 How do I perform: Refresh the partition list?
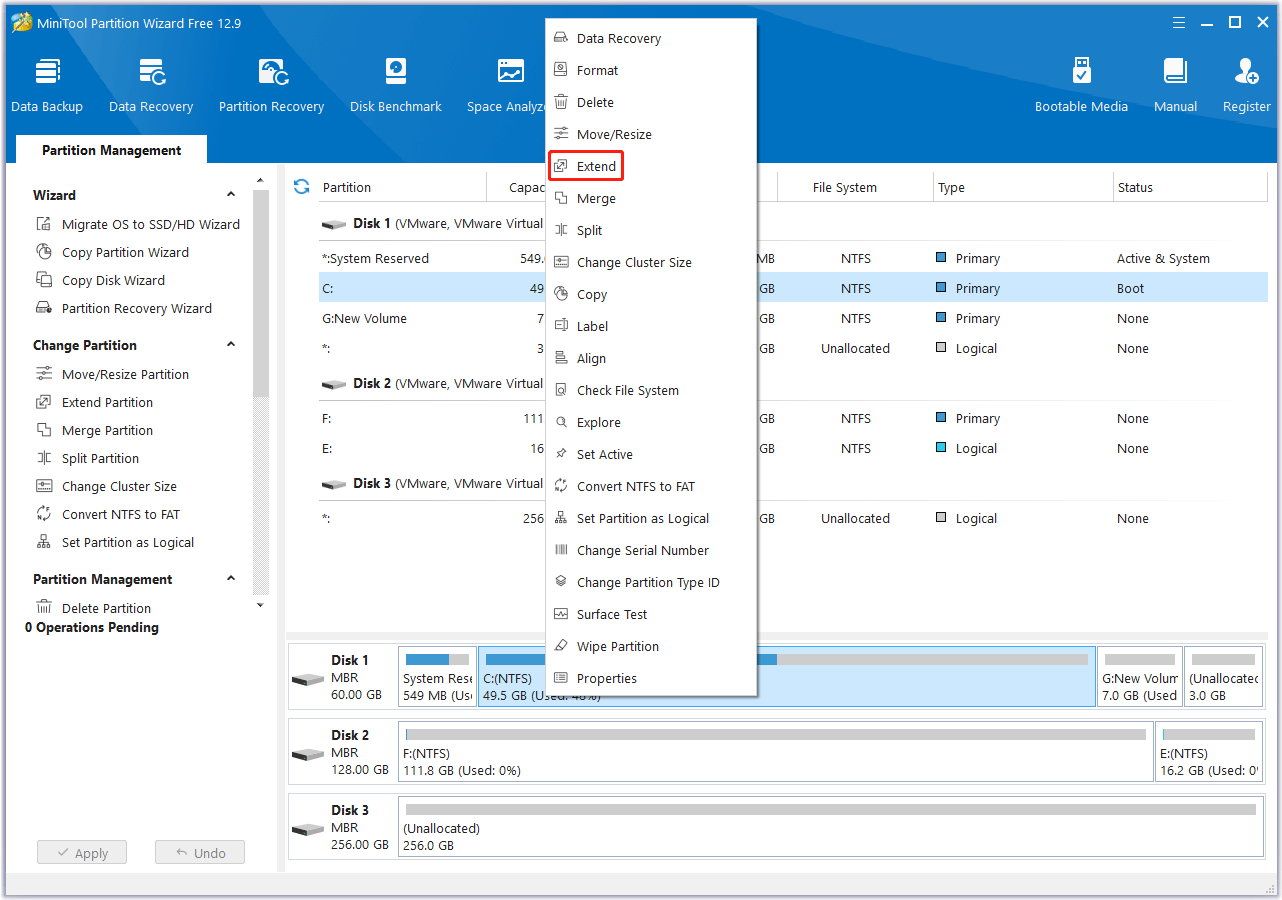coord(301,187)
